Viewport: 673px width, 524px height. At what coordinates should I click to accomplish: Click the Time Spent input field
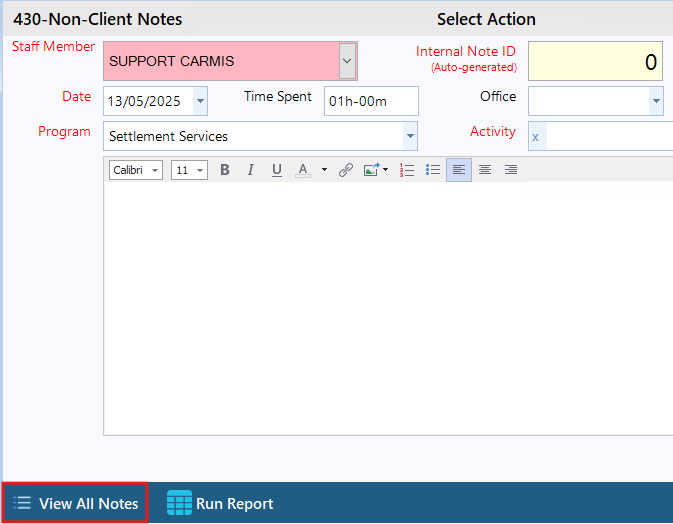370,101
